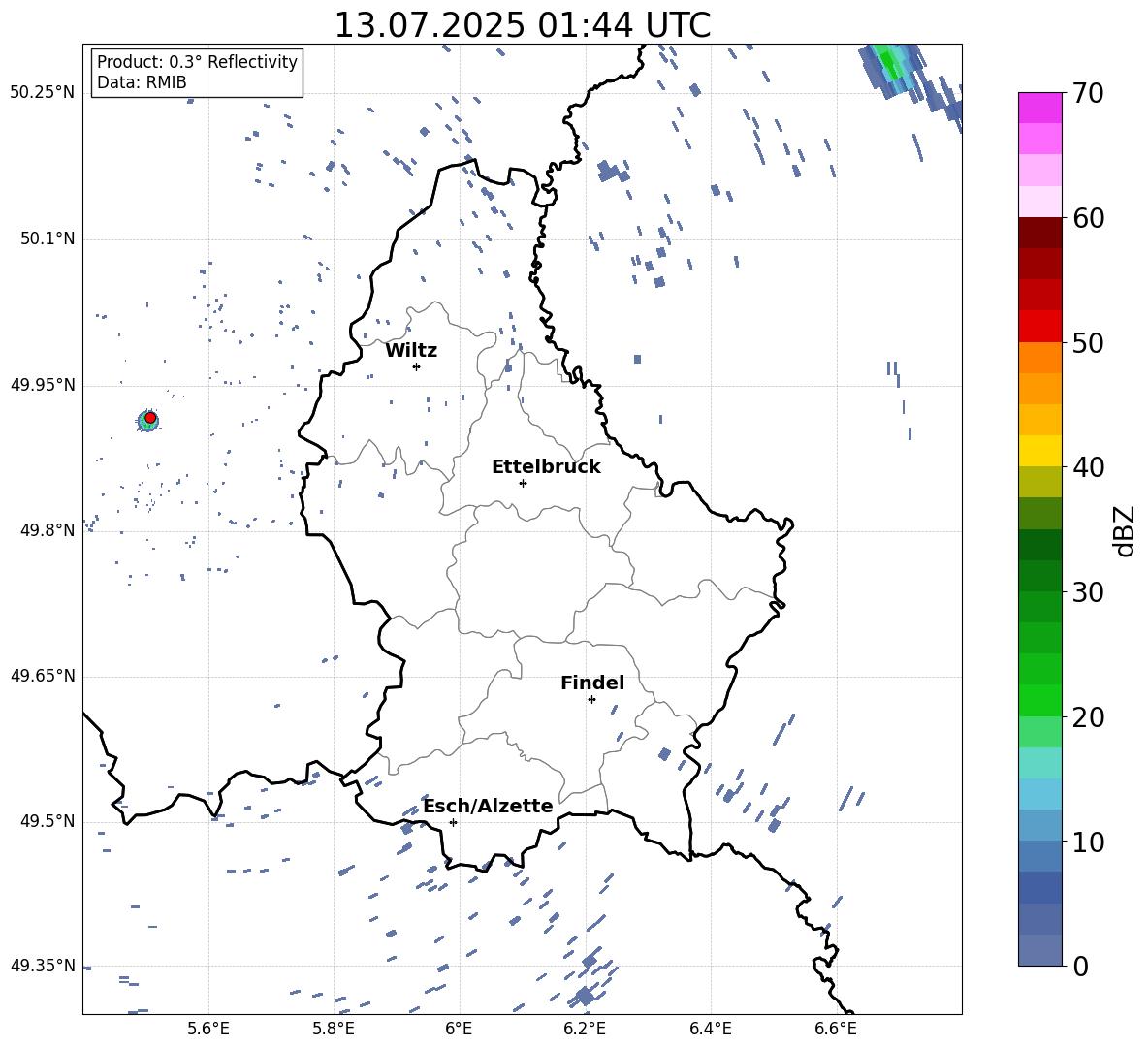Click the Ettelbruck station cross marker
The width and height of the screenshot is (1148, 1048).
pos(523,483)
